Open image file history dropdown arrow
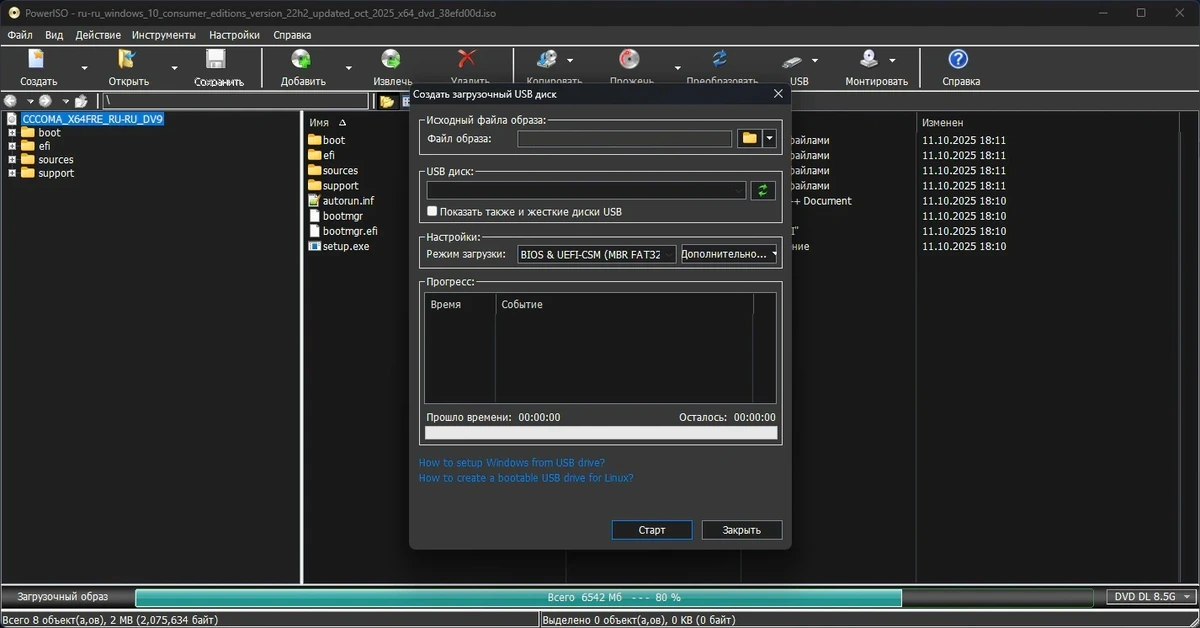The height and width of the screenshot is (628, 1200). coord(769,139)
